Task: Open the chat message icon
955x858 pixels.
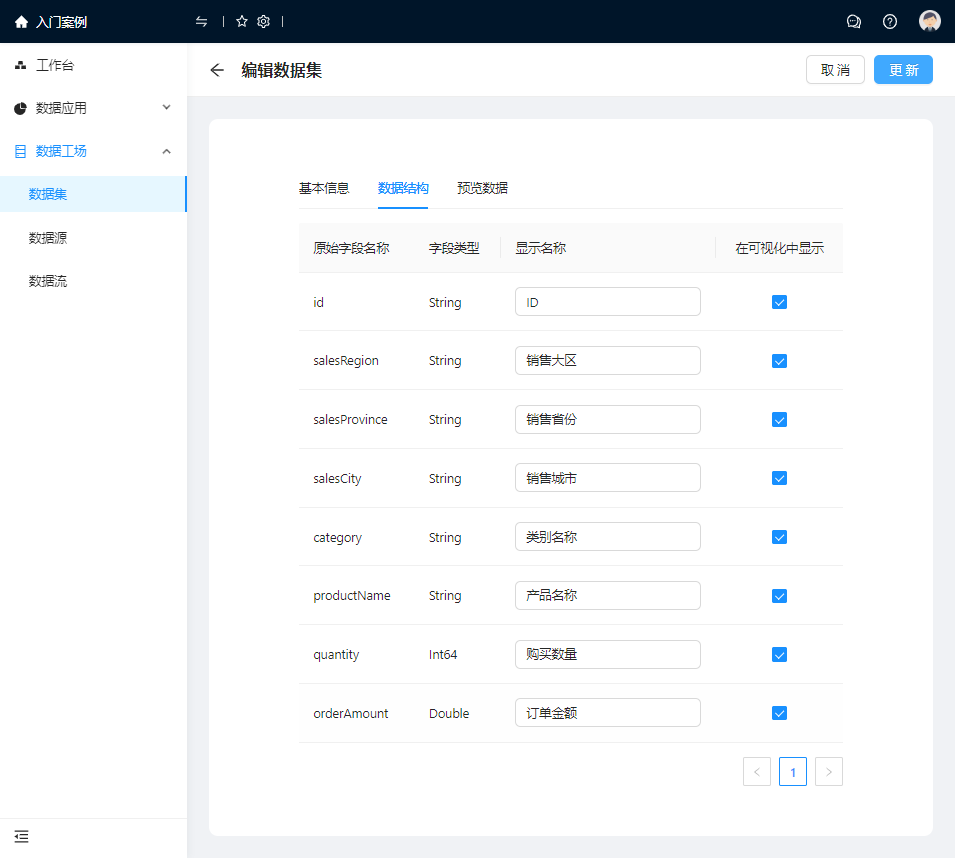Action: click(854, 22)
